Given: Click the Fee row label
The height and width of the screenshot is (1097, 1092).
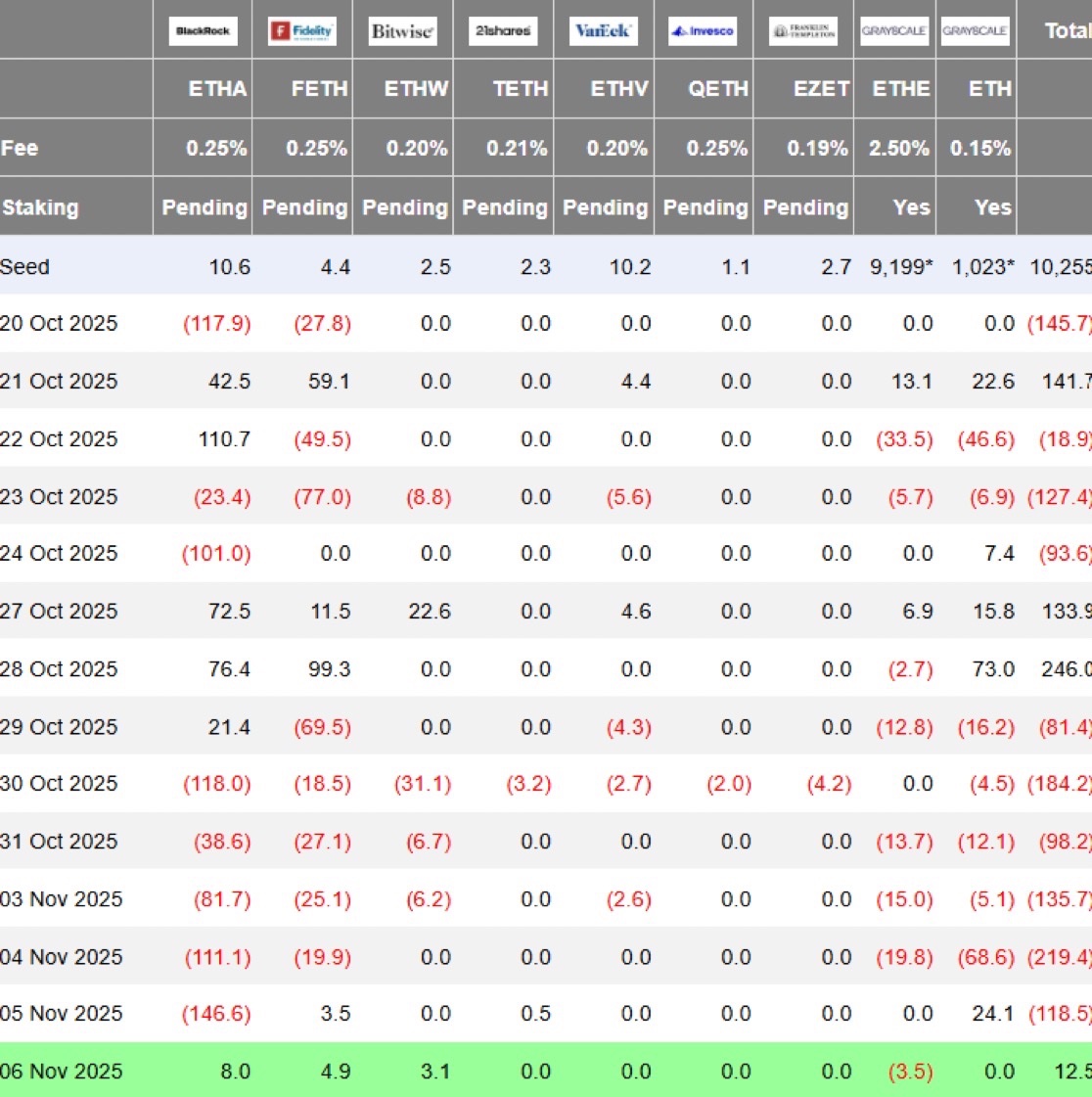Looking at the screenshot, I should tap(20, 149).
